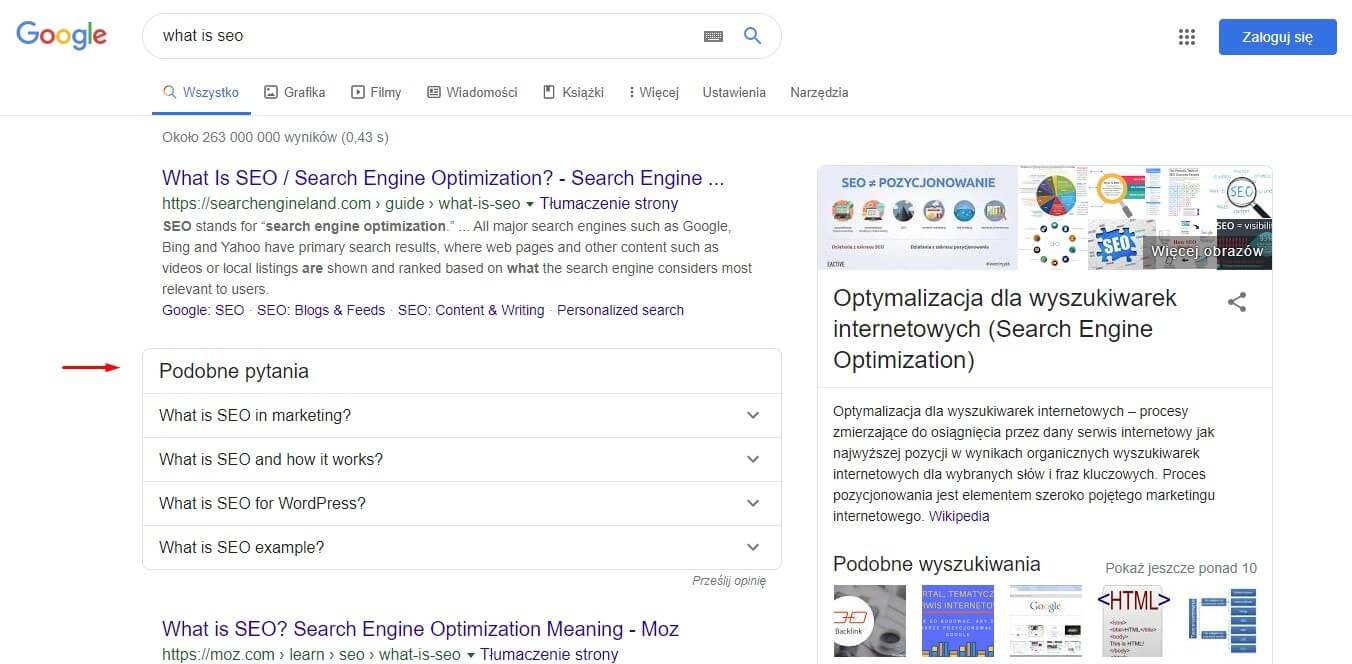Expand 'What is SEO and how it works?'
The width and height of the screenshot is (1352, 664).
click(x=461, y=460)
